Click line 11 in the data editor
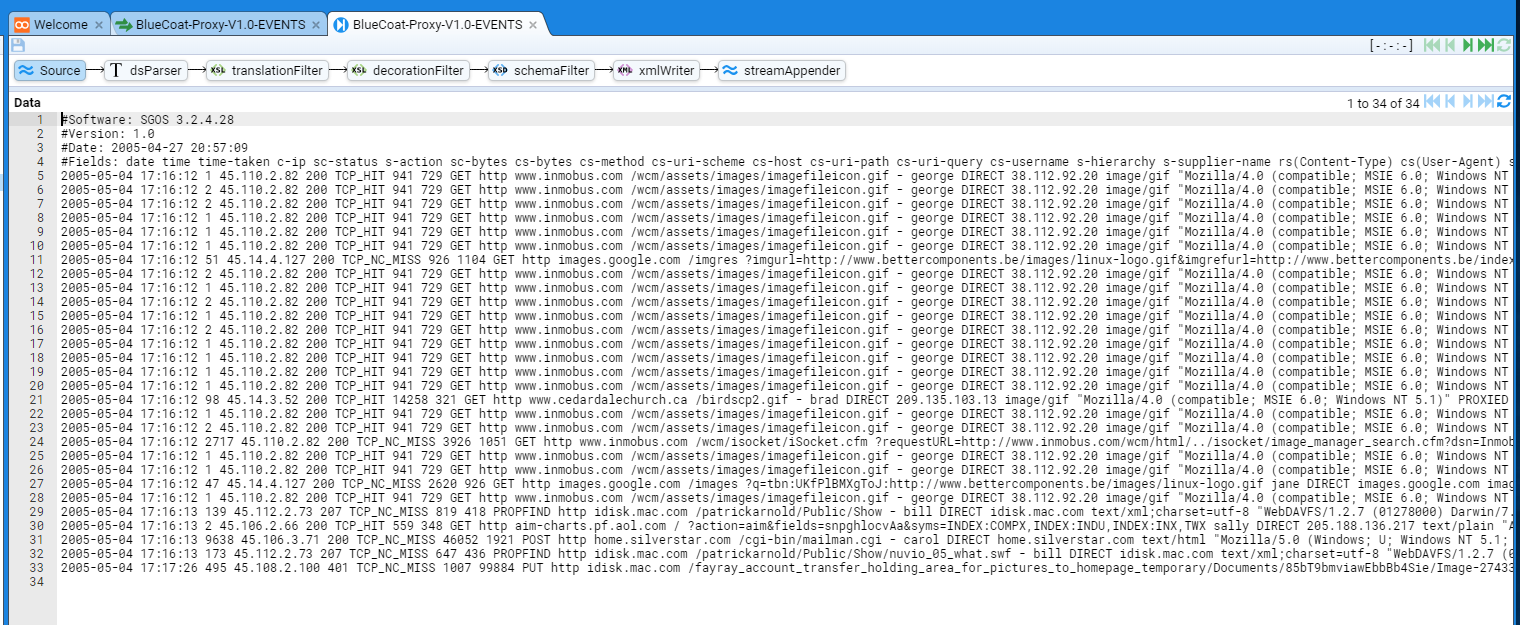Image resolution: width=1520 pixels, height=625 pixels. (x=400, y=260)
